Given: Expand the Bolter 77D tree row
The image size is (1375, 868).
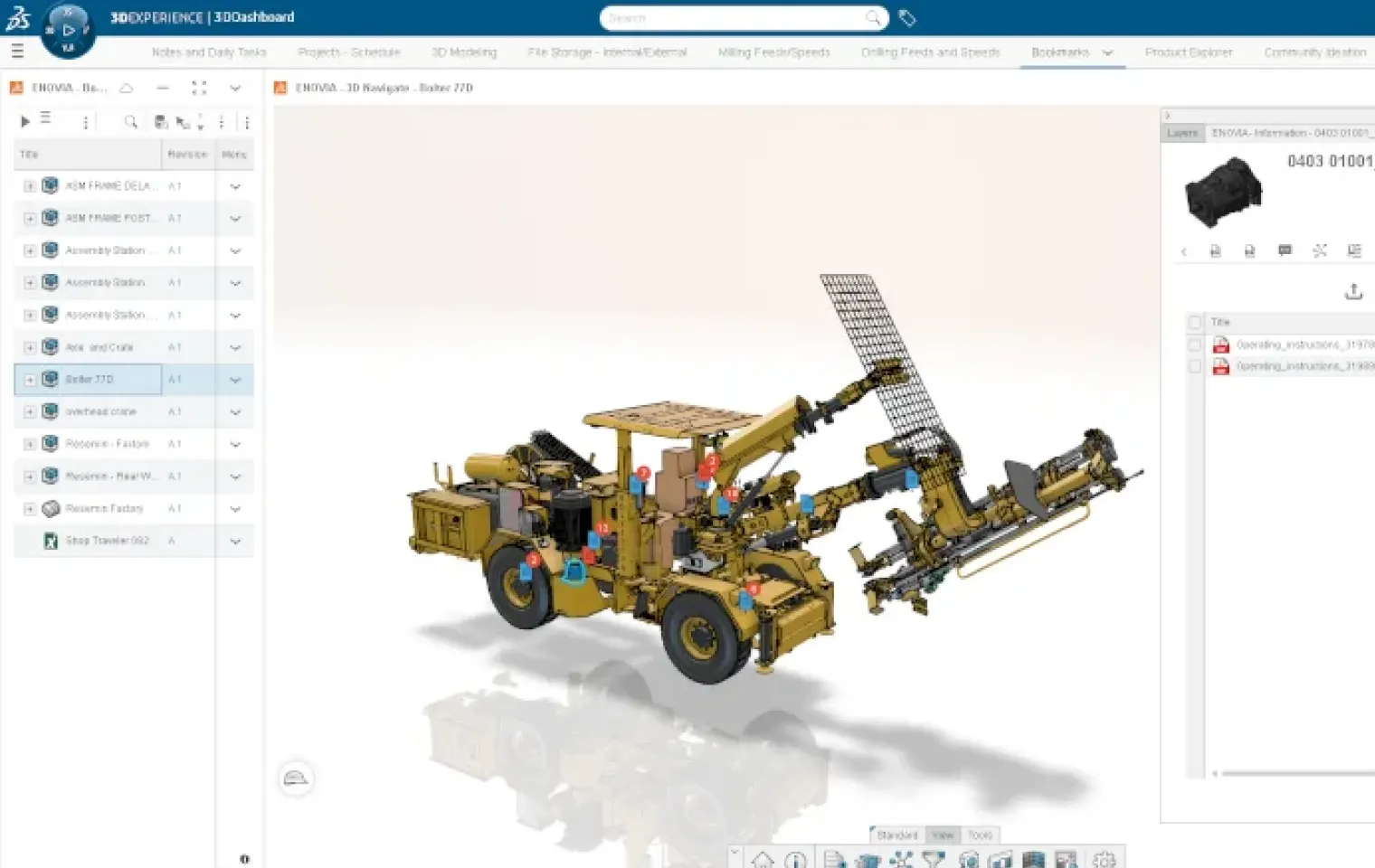Looking at the screenshot, I should [x=30, y=380].
